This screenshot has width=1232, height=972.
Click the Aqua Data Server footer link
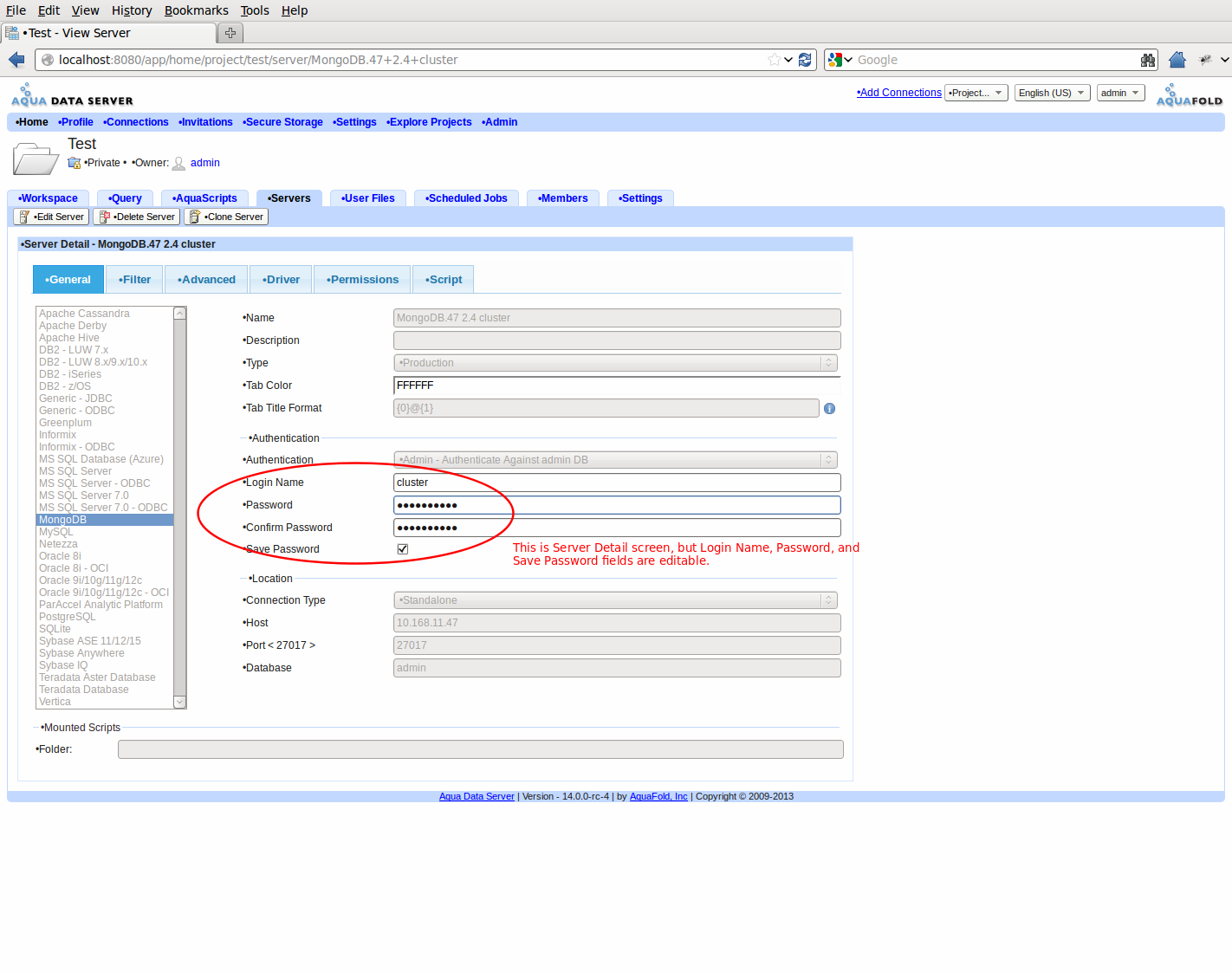(477, 796)
